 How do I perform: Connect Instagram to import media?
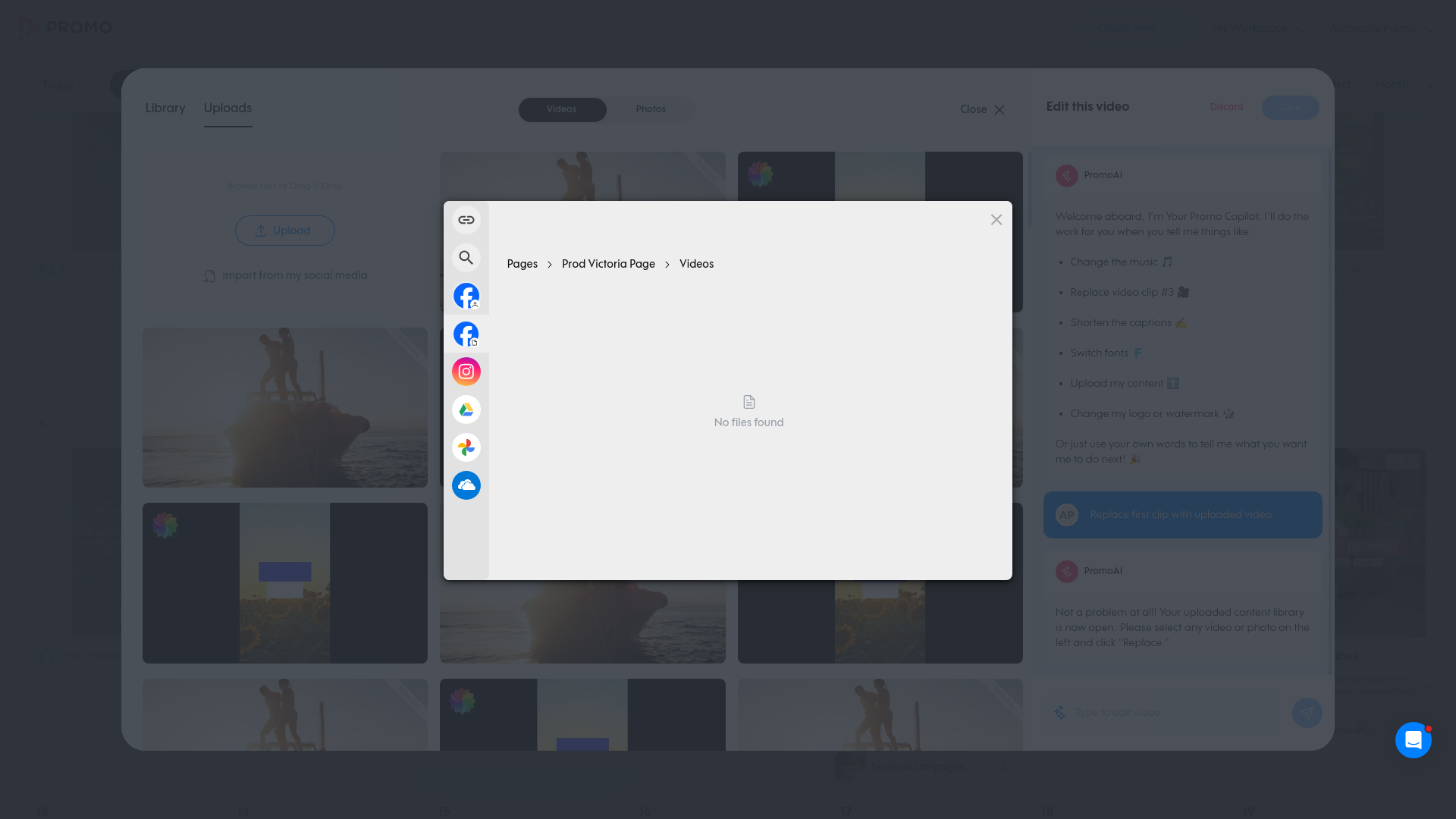point(466,372)
